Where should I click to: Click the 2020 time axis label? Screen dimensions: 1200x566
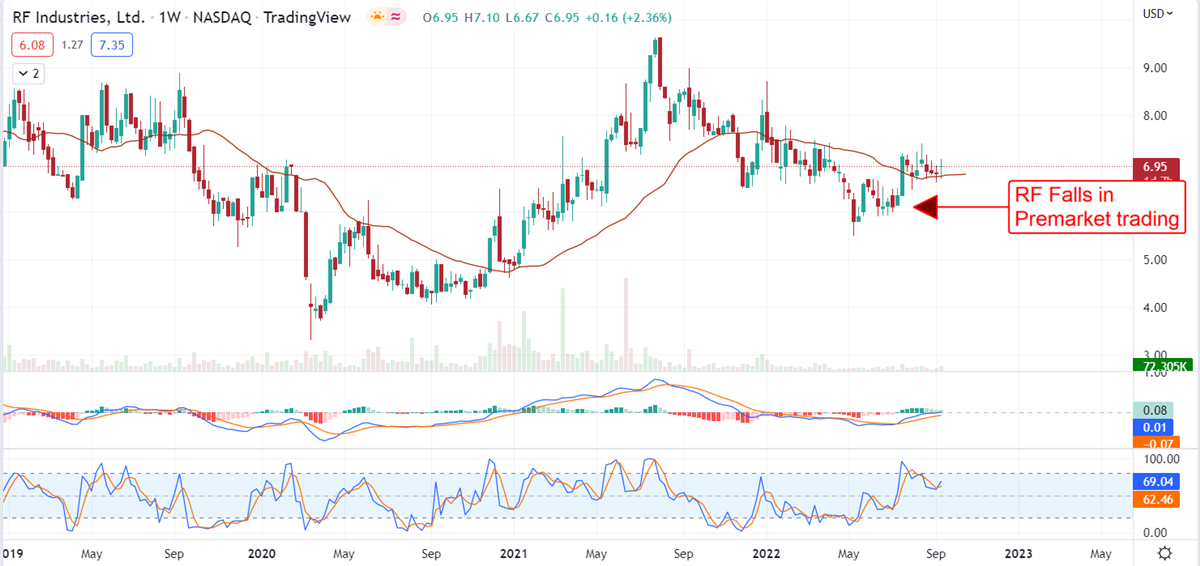[x=261, y=552]
